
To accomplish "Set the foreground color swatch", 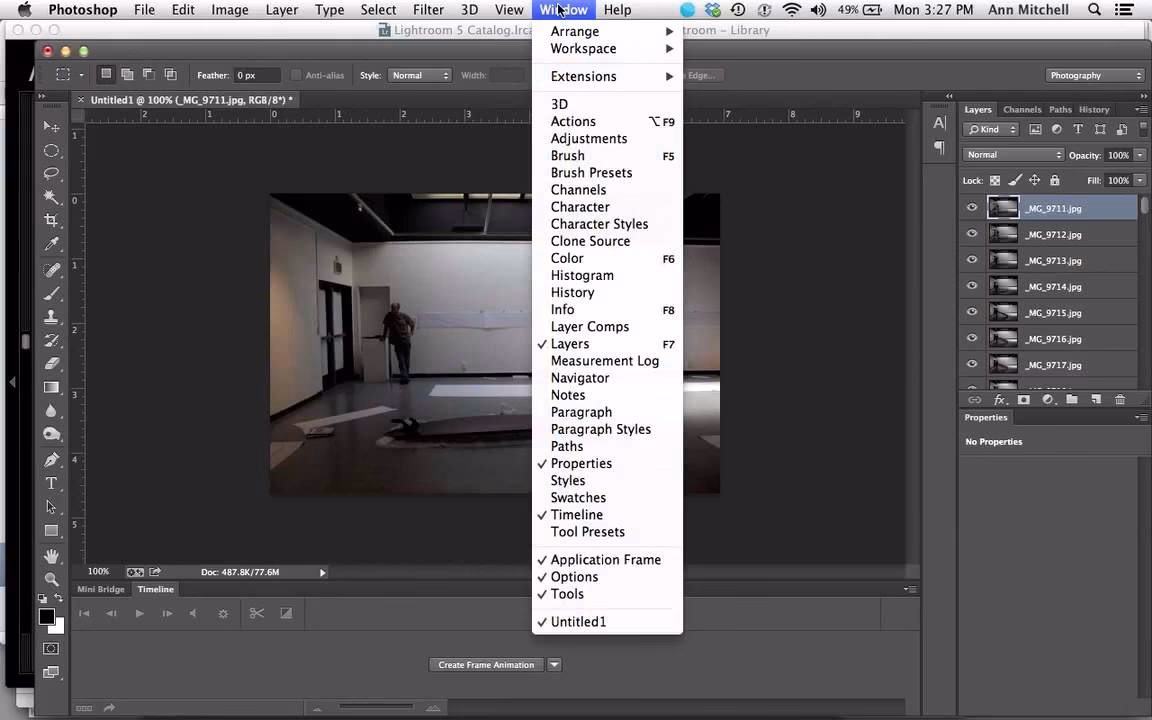I will (47, 617).
